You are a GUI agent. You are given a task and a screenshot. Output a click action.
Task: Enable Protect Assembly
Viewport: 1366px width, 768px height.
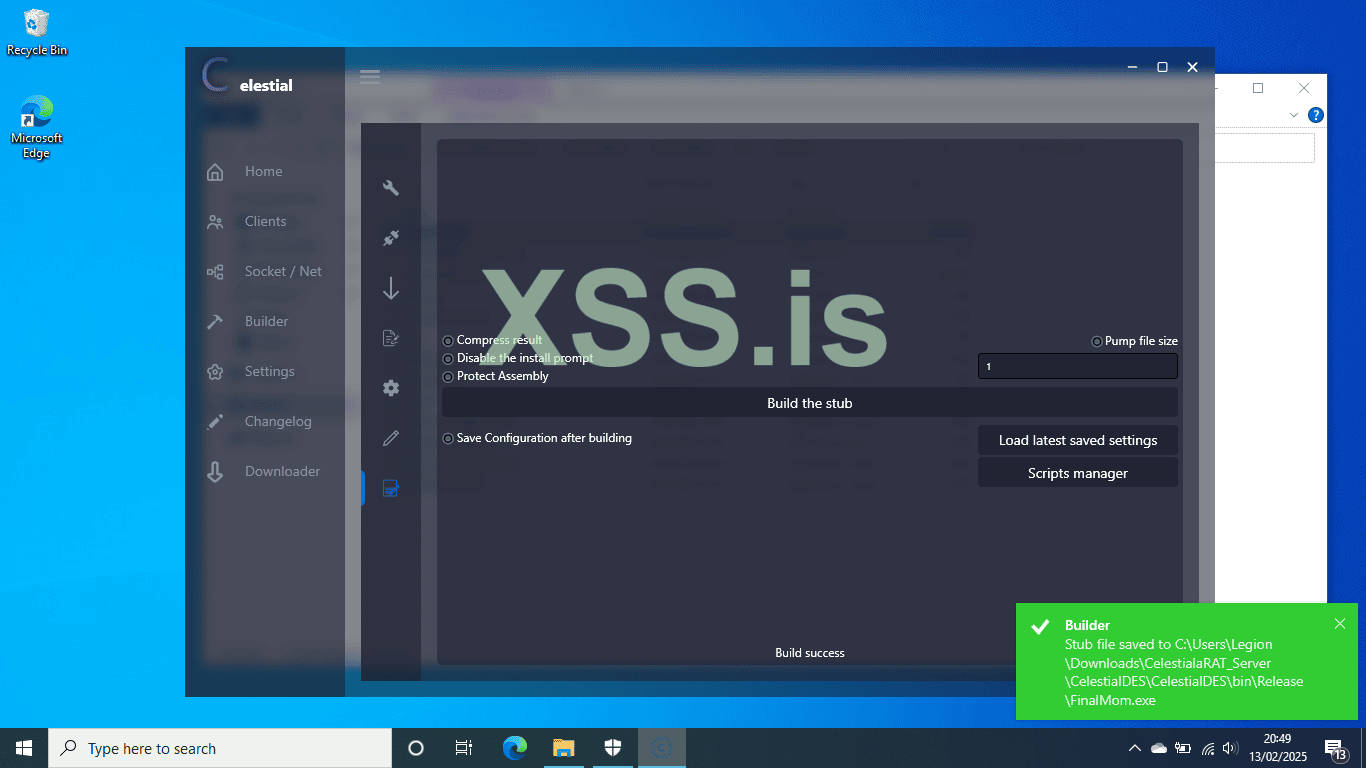pyautogui.click(x=447, y=376)
